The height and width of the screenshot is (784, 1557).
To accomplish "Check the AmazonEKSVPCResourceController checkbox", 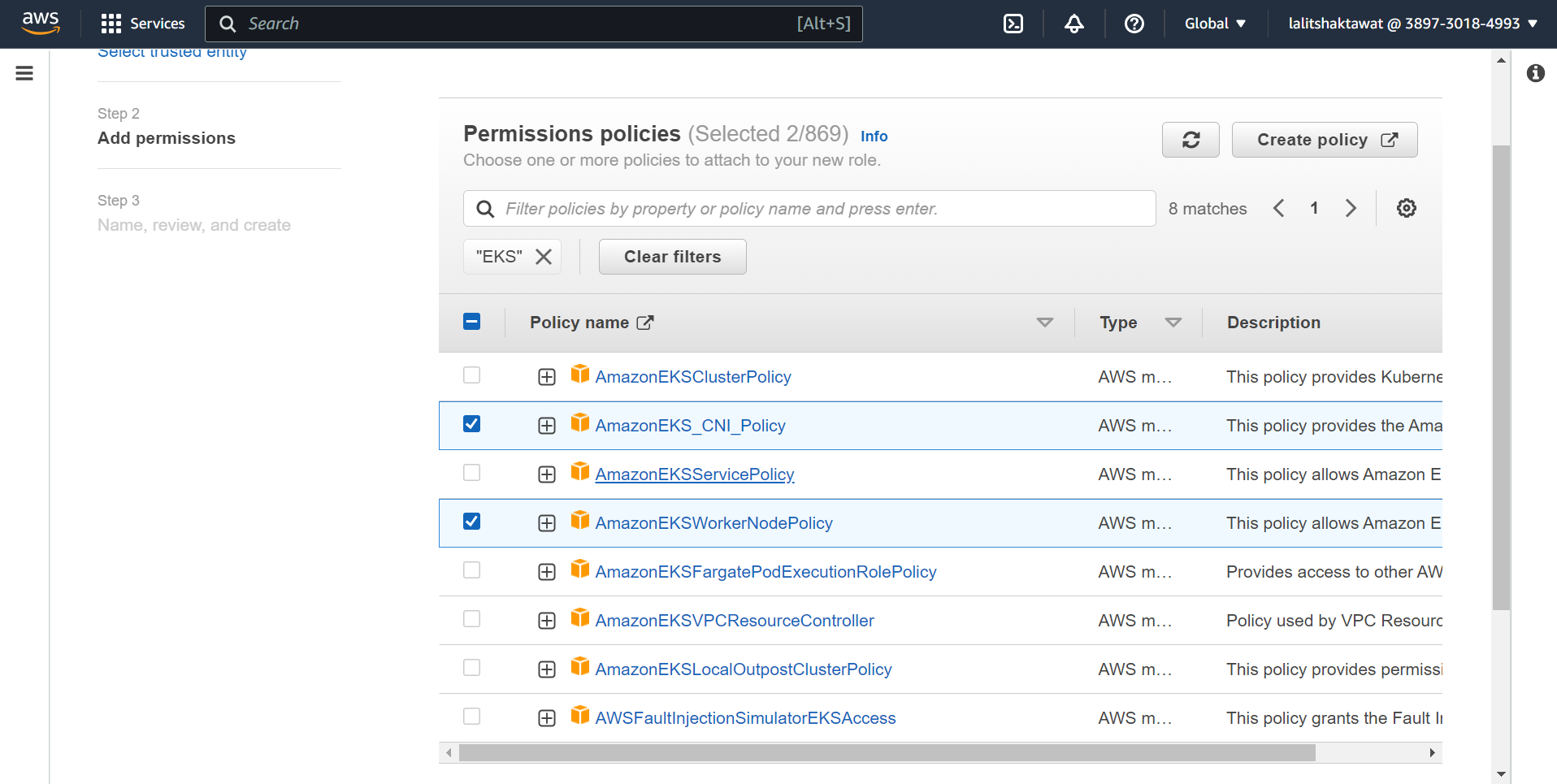I will point(471,619).
